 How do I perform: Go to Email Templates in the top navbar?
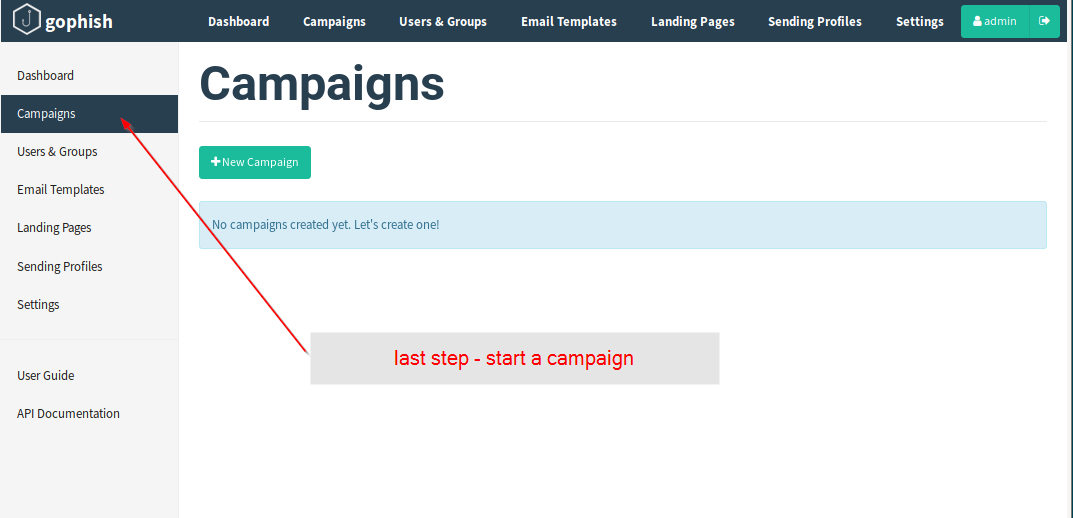569,21
